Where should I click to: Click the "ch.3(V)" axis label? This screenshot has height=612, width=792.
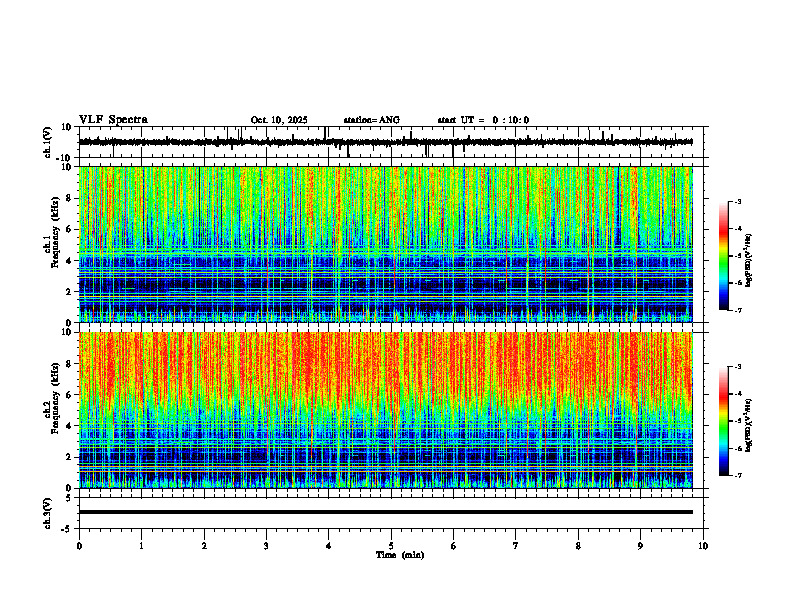[48, 513]
